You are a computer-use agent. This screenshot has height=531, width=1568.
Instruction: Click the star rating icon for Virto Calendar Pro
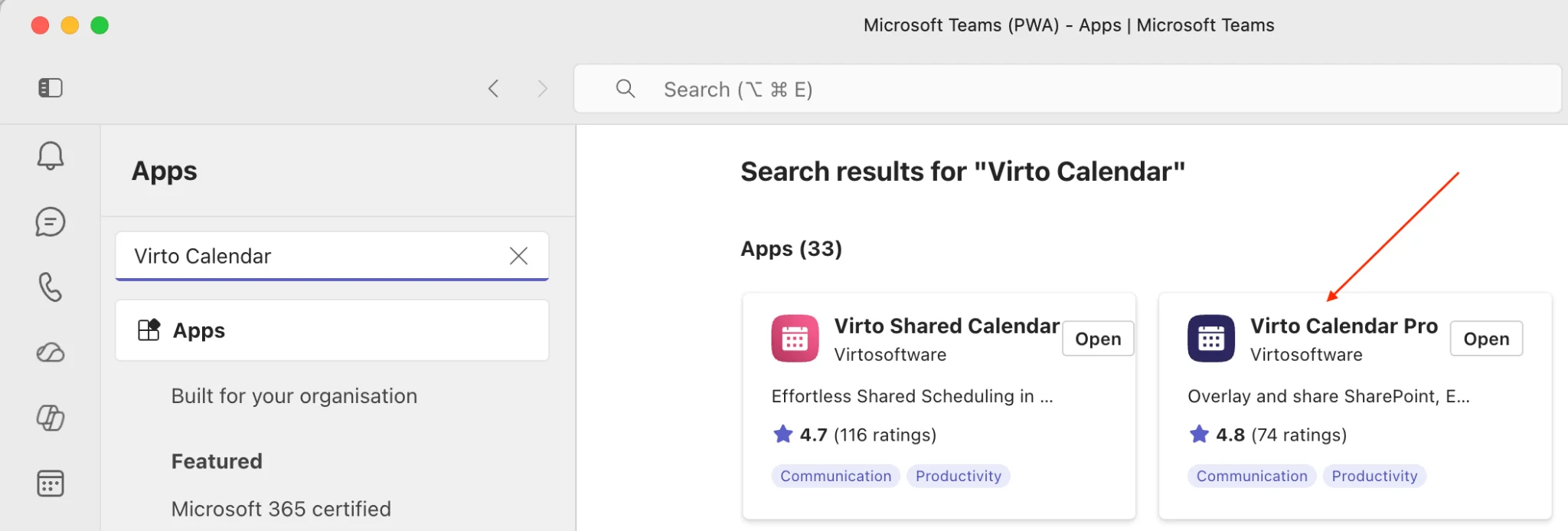[x=1199, y=434]
